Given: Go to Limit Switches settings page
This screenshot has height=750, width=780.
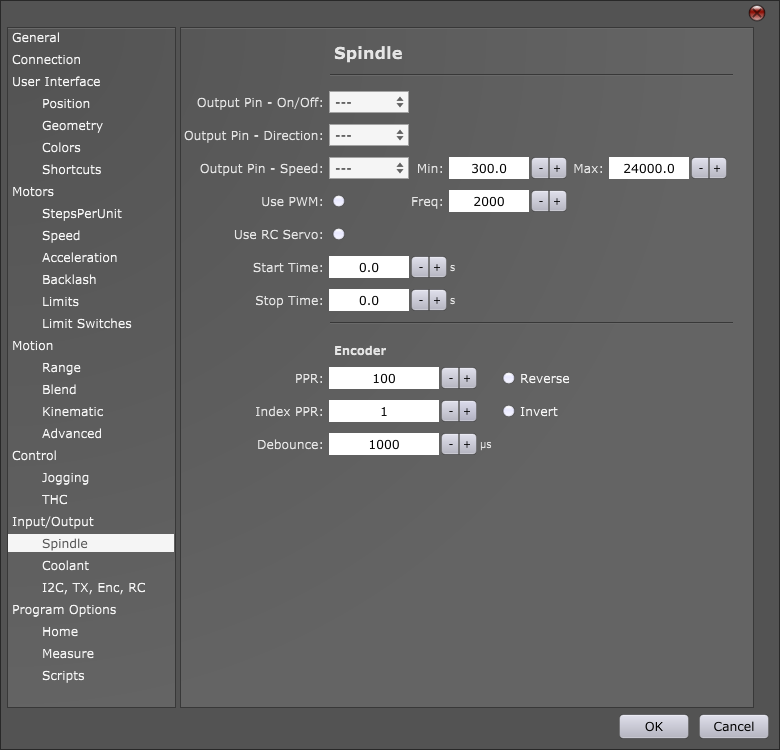Looking at the screenshot, I should 86,324.
